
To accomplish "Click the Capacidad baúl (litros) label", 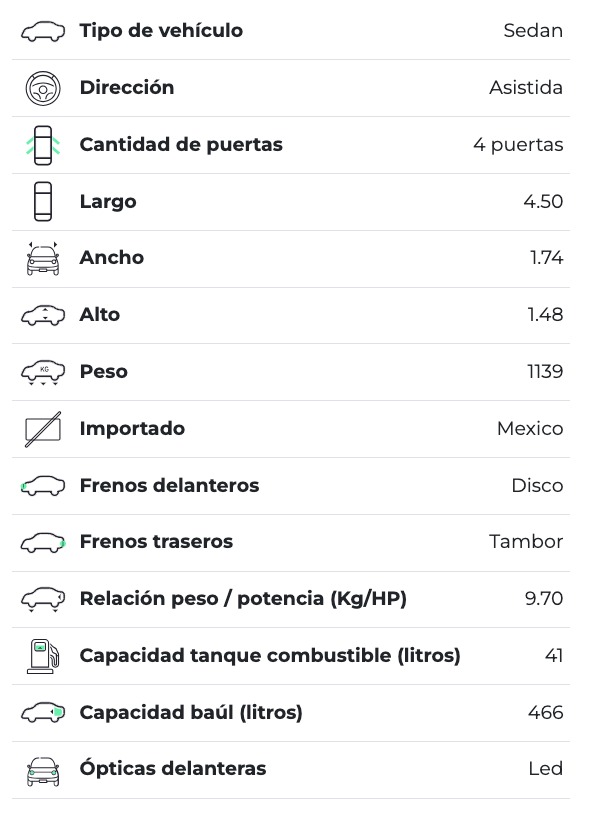I will coord(191,713).
